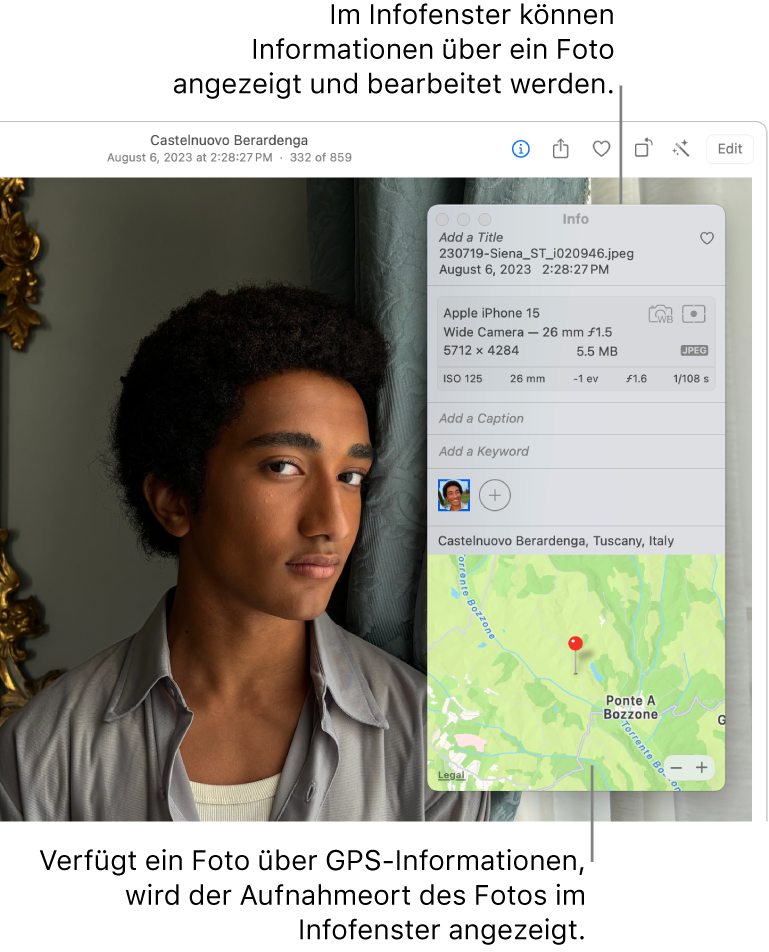Close the Info window
Image resolution: width=769 pixels, height=952 pixels.
(443, 219)
